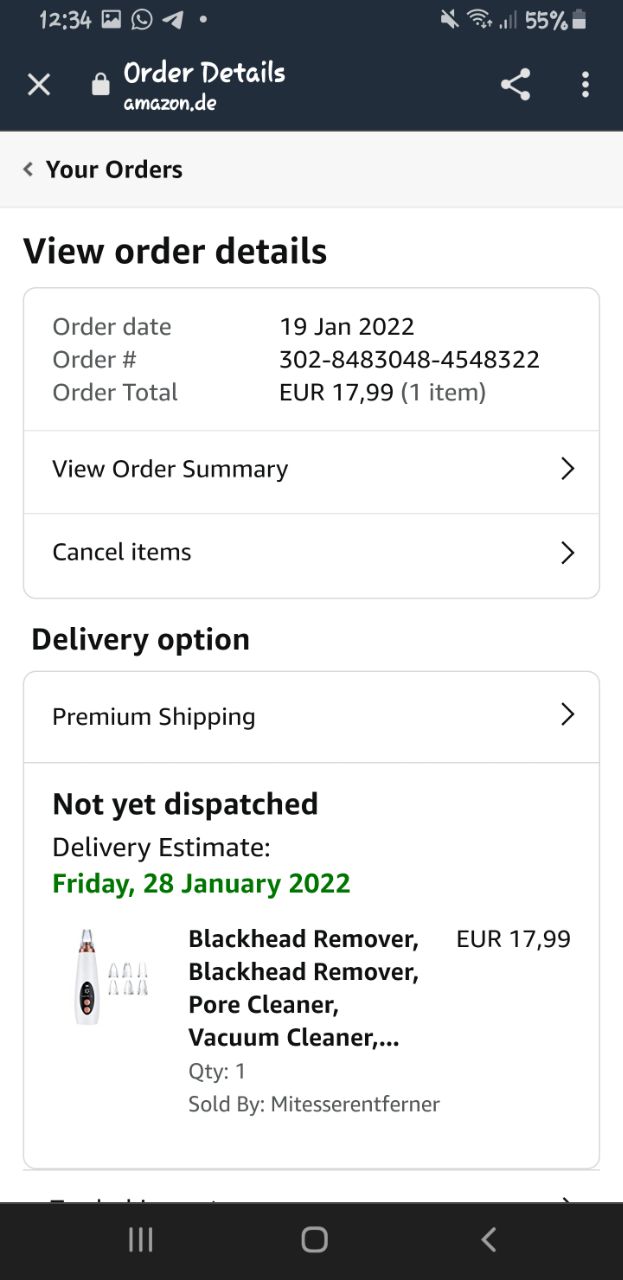The width and height of the screenshot is (623, 1280).
Task: Tap the order number 302-8483048-4548322
Action: tap(409, 359)
